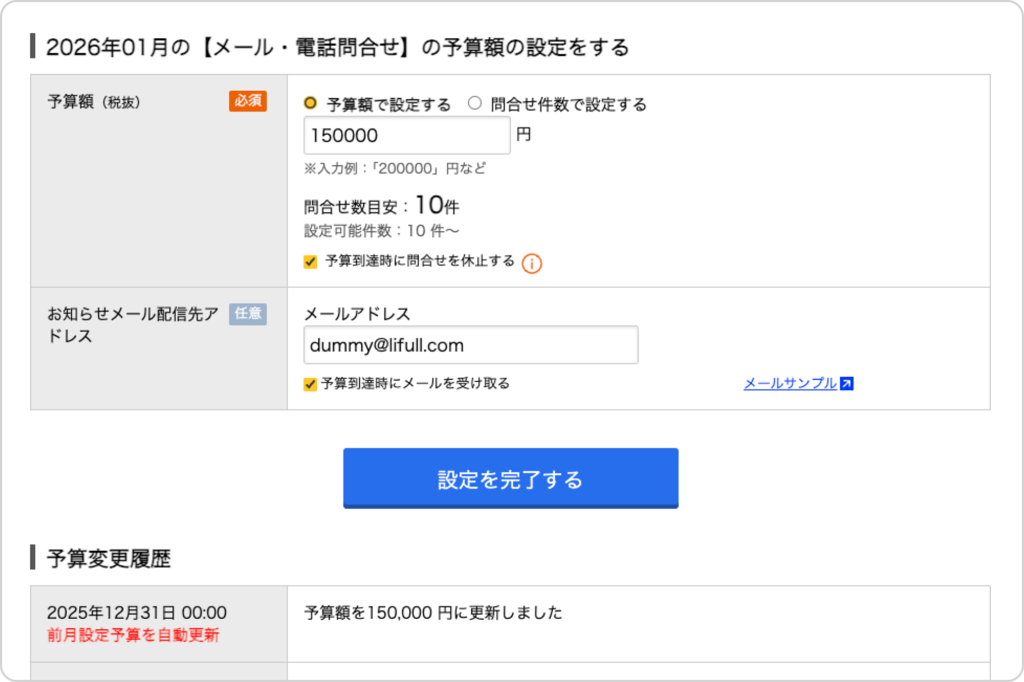Viewport: 1024px width, 682px height.
Task: Toggle 予算到達時に問合せを休止する checkbox
Action: coord(310,262)
